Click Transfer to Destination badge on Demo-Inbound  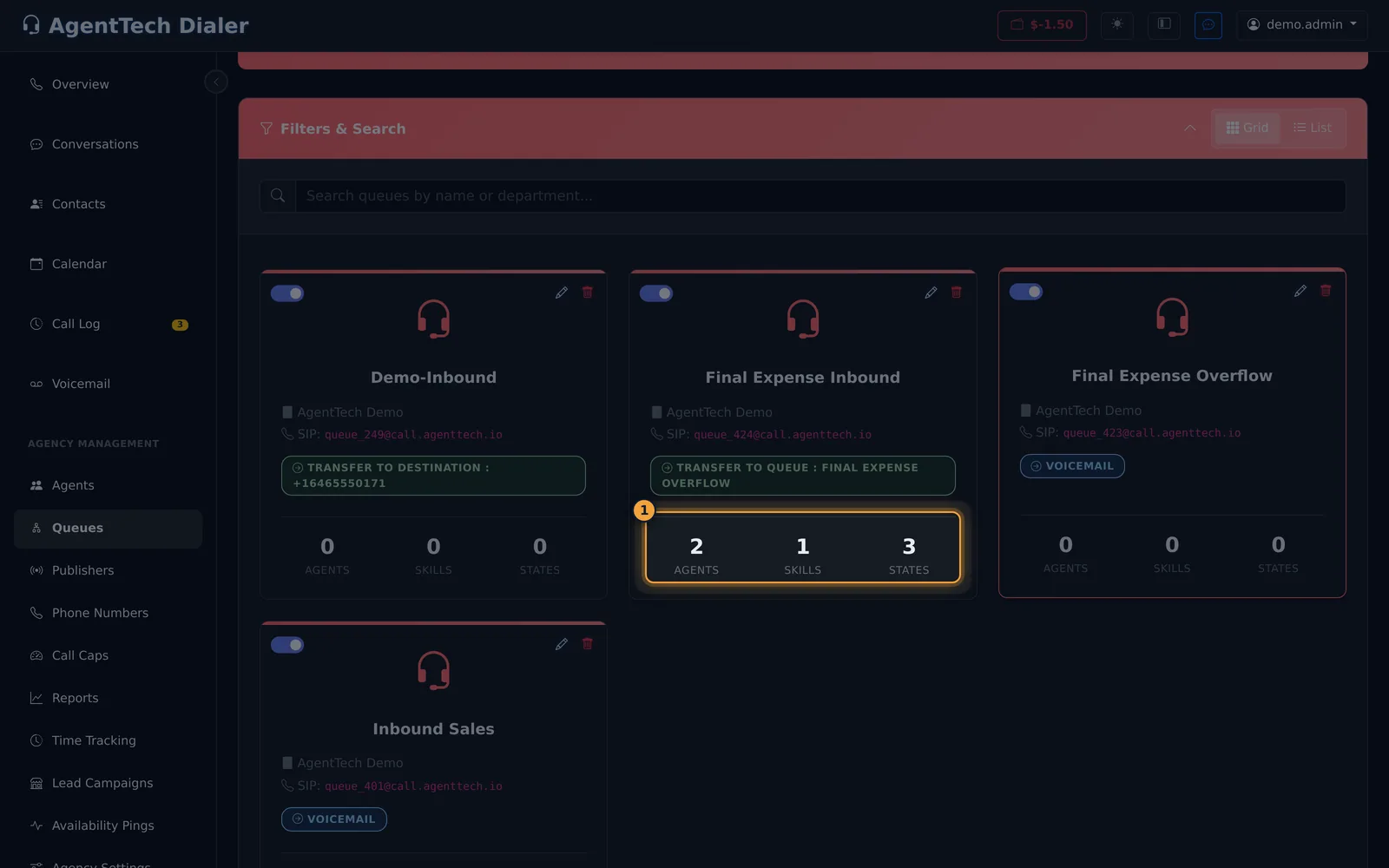point(433,476)
